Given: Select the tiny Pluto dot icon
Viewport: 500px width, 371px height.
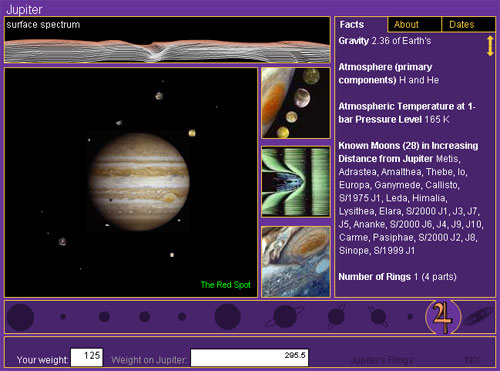Looking at the screenshot, I should [410, 317].
